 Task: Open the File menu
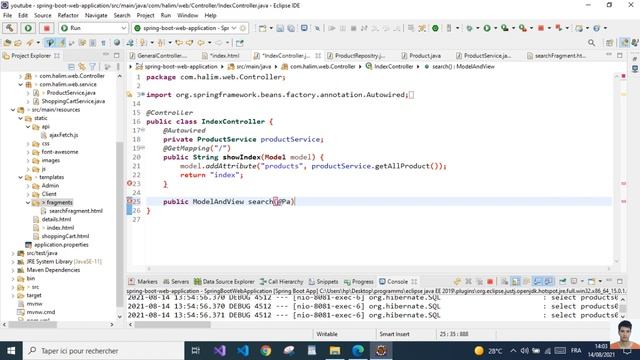(x=7, y=15)
